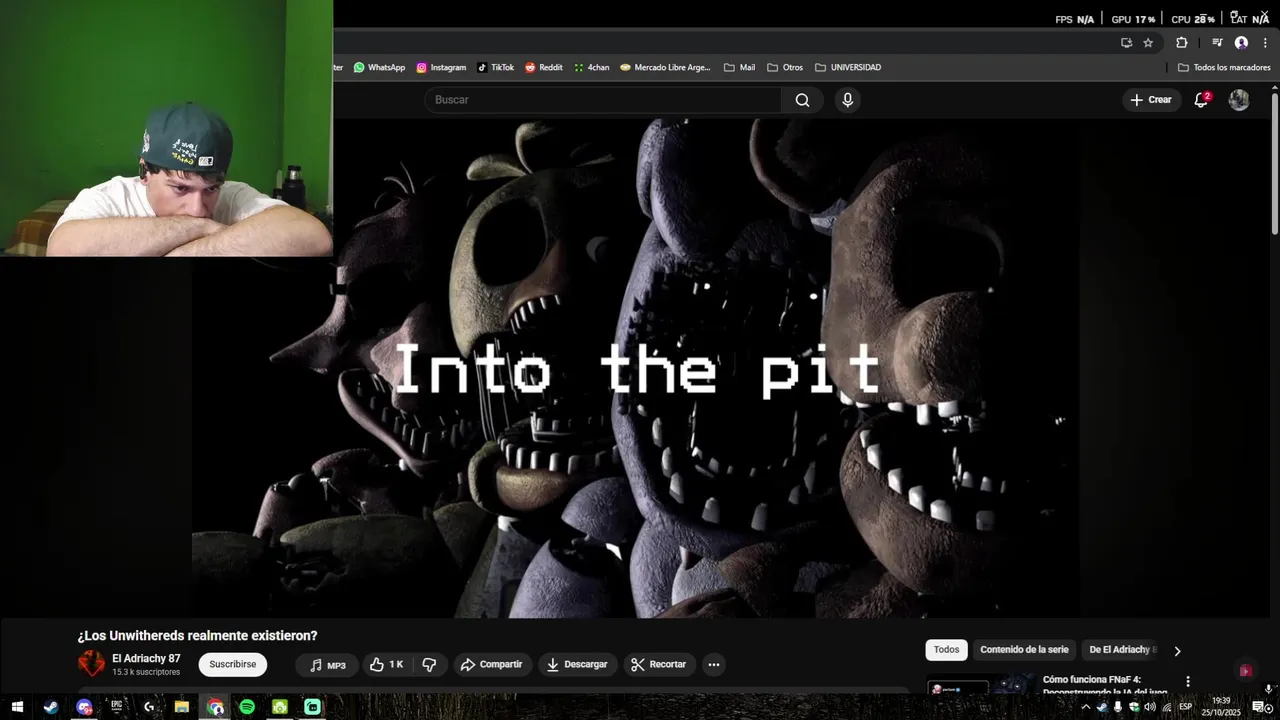Click the Crear button
This screenshot has height=720, width=1280.
pyautogui.click(x=1151, y=100)
